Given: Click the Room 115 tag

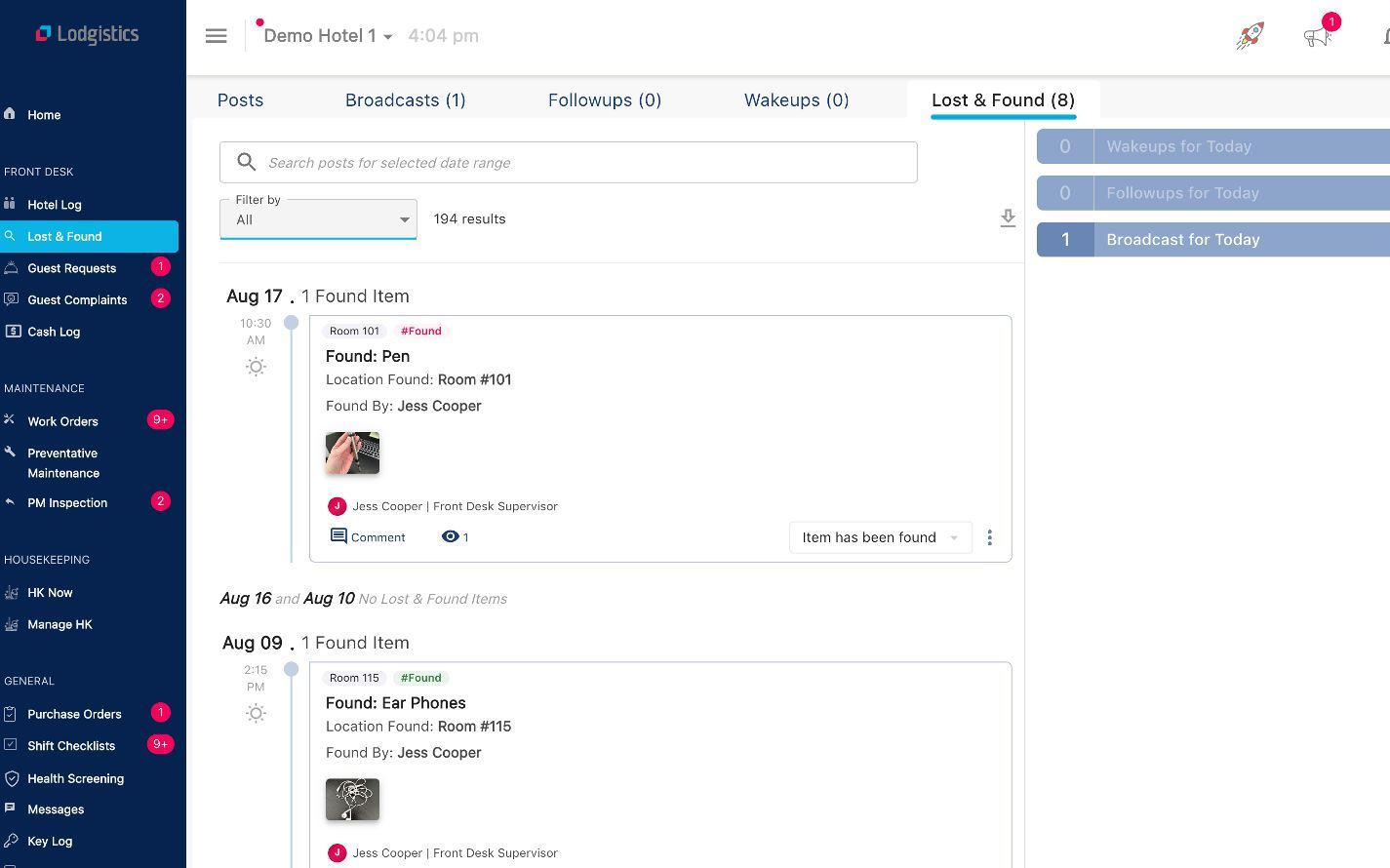Looking at the screenshot, I should 354,678.
